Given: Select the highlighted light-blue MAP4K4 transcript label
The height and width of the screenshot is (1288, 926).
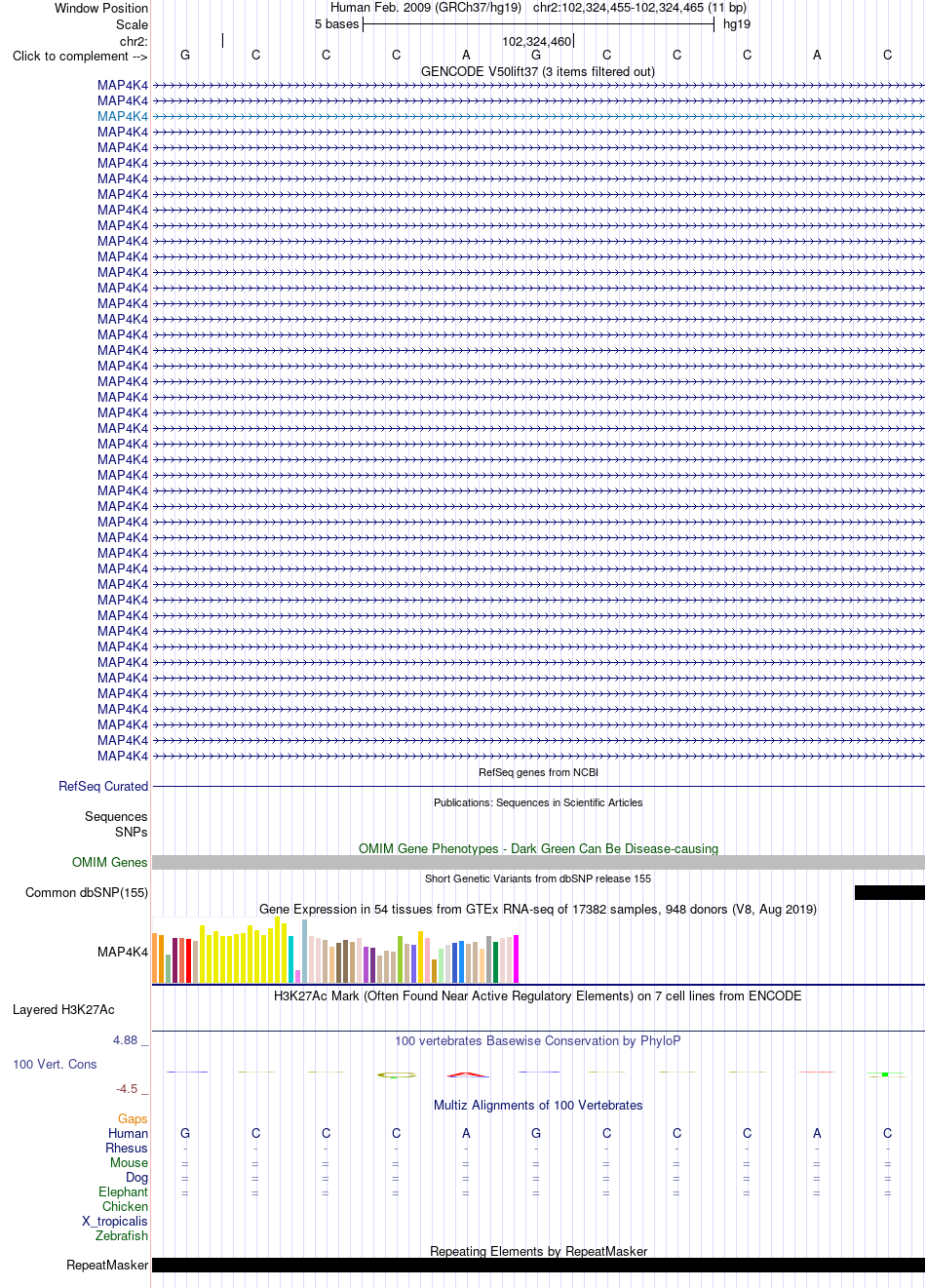Looking at the screenshot, I should click(x=123, y=116).
